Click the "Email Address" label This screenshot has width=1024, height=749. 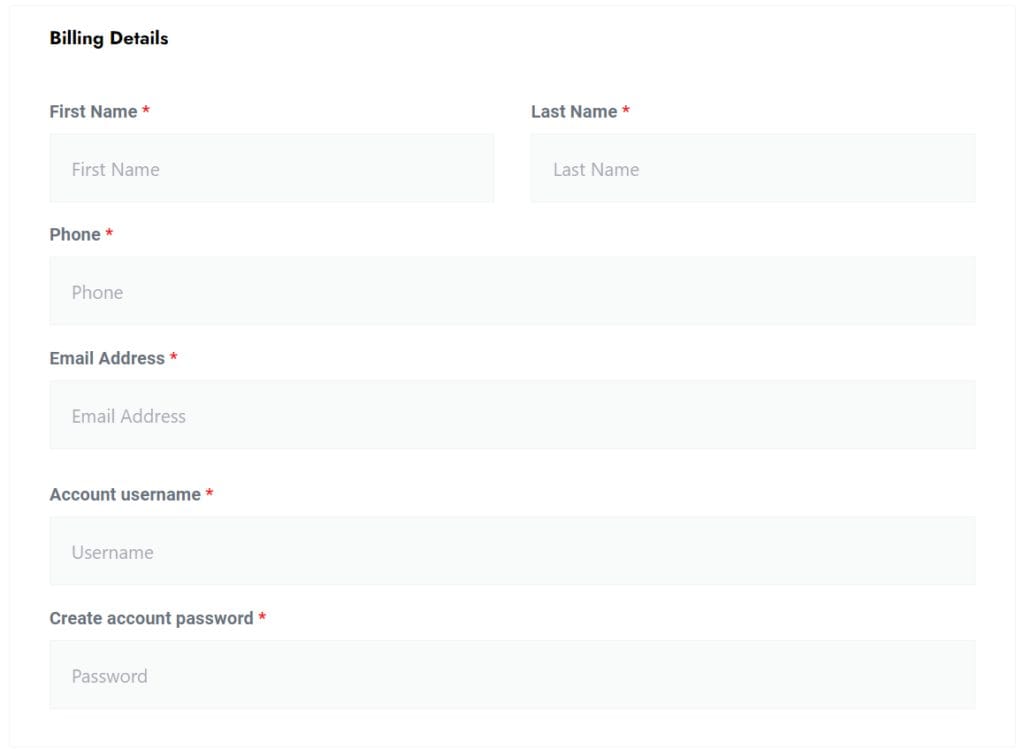coord(107,358)
